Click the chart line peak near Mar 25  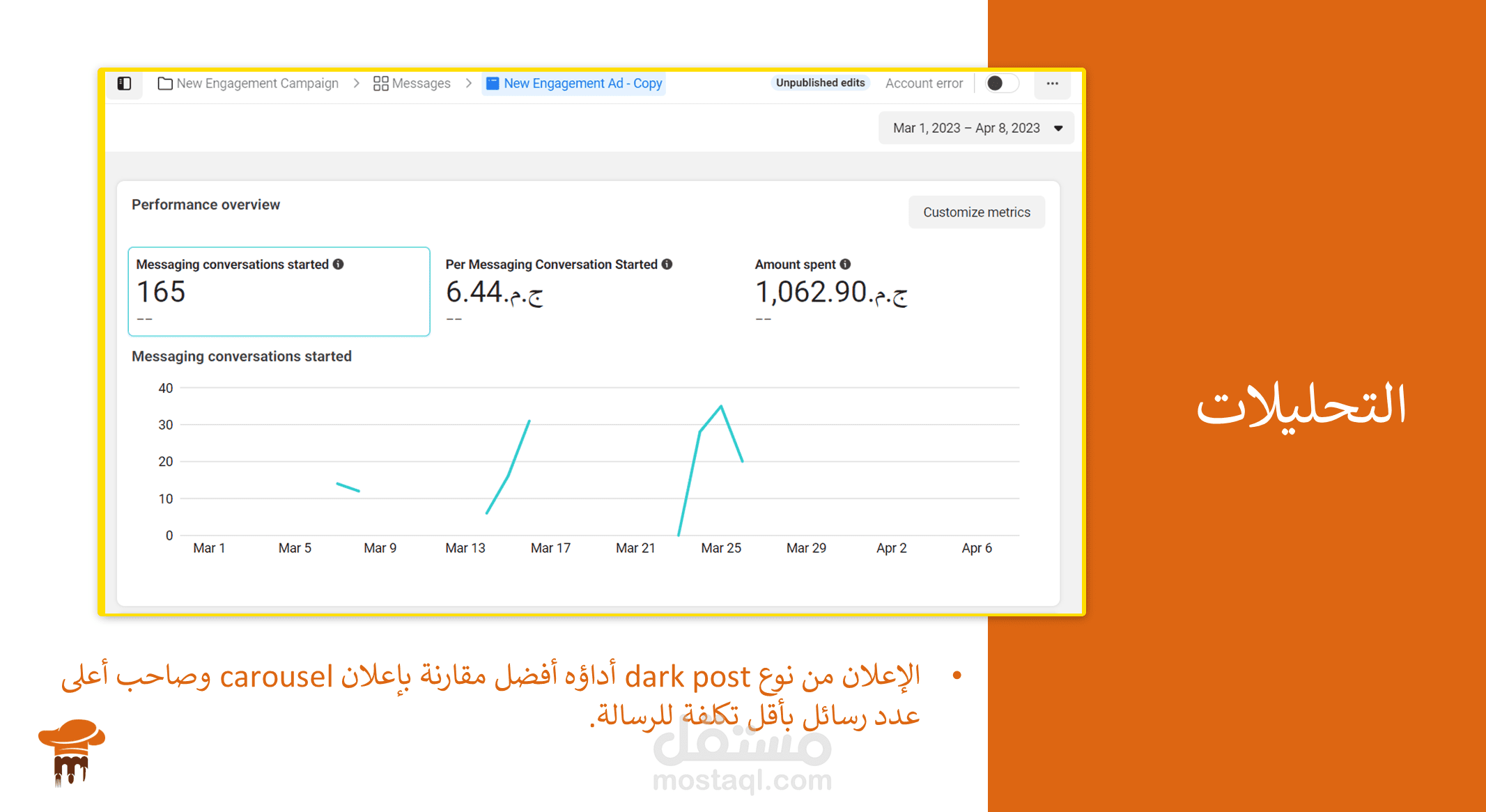pyautogui.click(x=721, y=406)
